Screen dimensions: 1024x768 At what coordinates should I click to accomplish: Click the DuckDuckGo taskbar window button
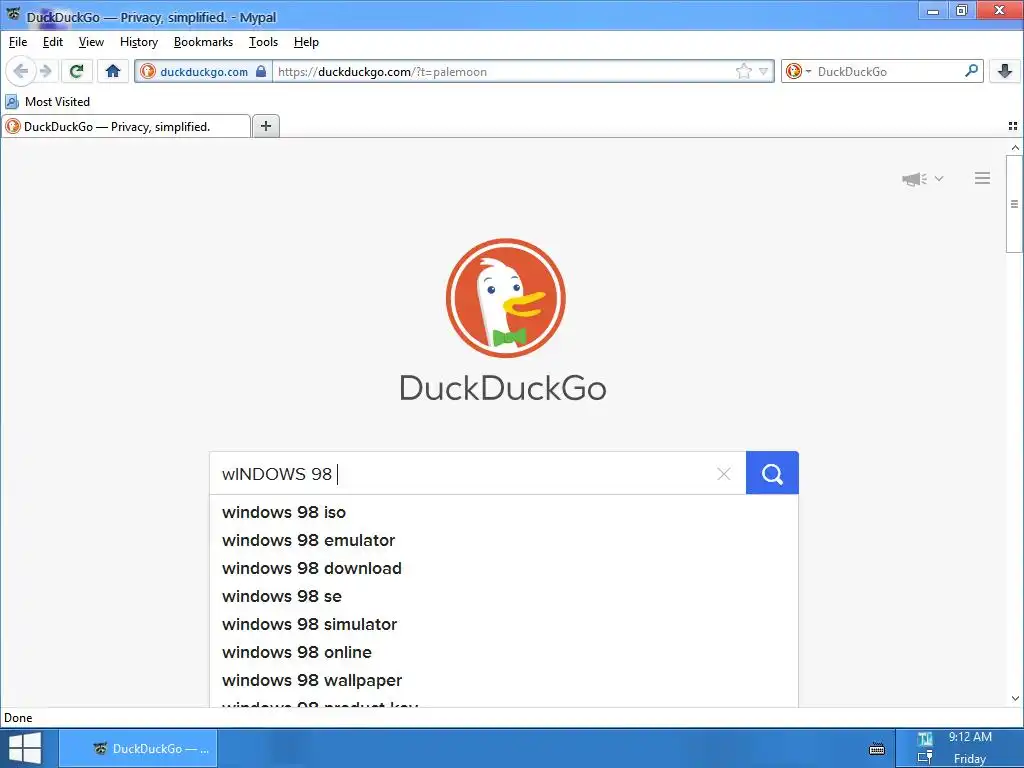point(138,748)
